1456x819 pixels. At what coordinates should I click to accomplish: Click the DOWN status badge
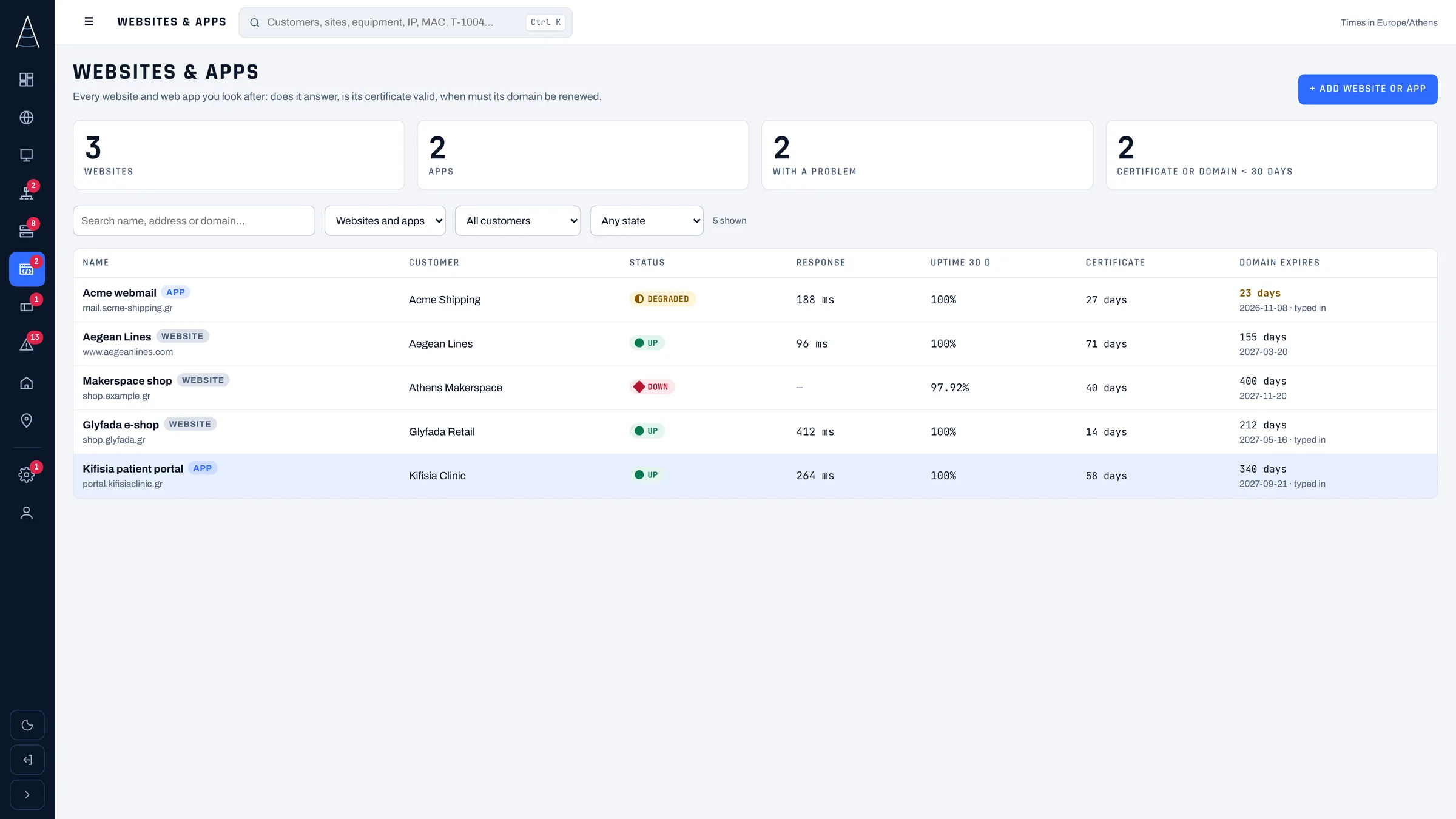(x=652, y=387)
